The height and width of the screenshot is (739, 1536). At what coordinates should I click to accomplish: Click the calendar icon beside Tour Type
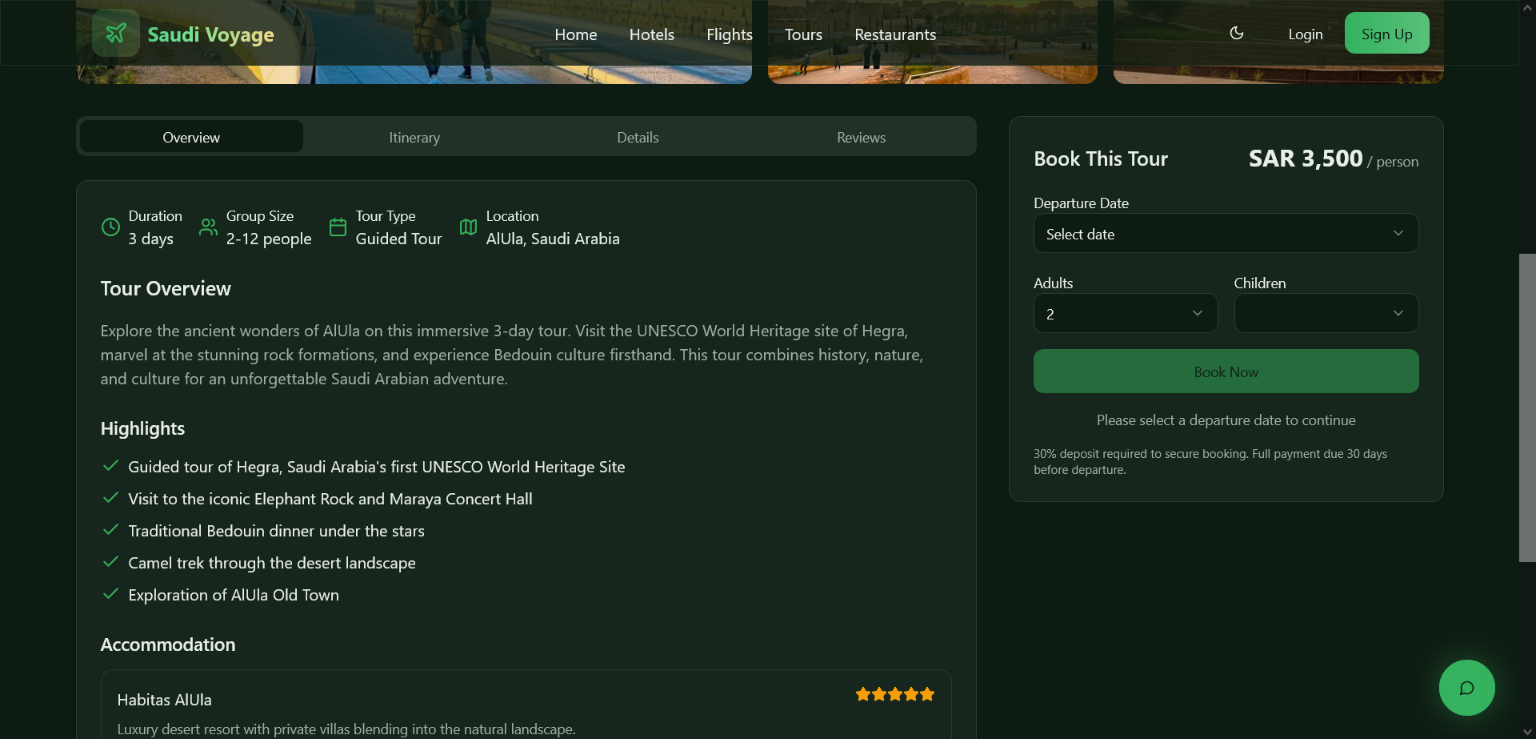(338, 227)
